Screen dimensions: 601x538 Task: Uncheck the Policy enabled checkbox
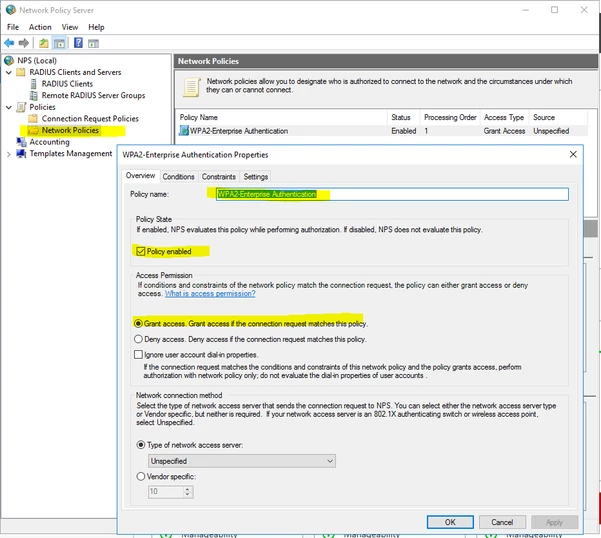point(140,251)
